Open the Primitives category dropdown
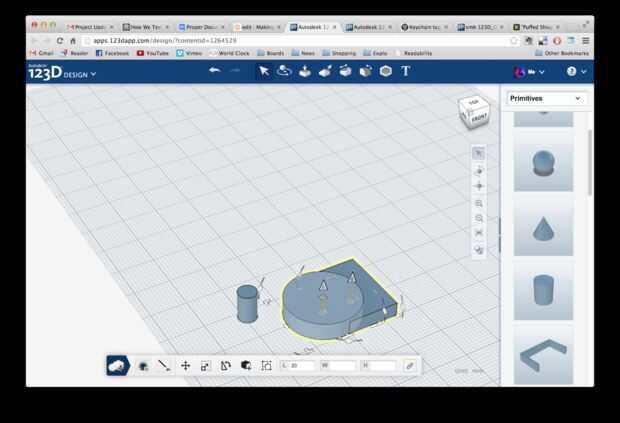The height and width of the screenshot is (423, 620). coord(545,98)
